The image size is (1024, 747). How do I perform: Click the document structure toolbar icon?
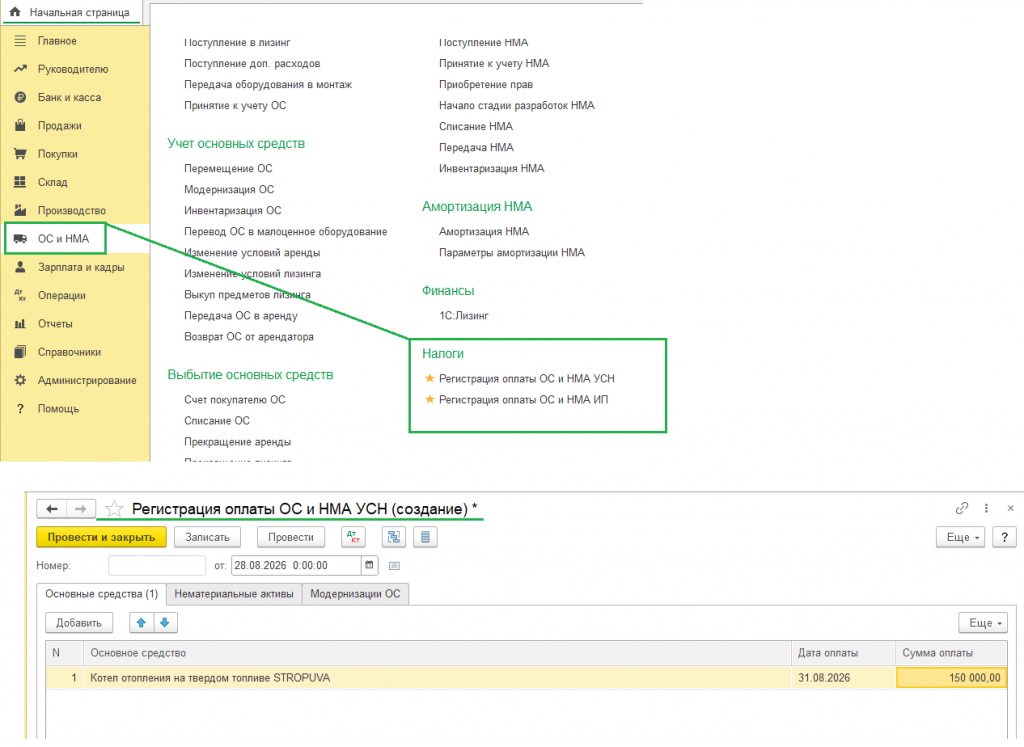pyautogui.click(x=394, y=537)
